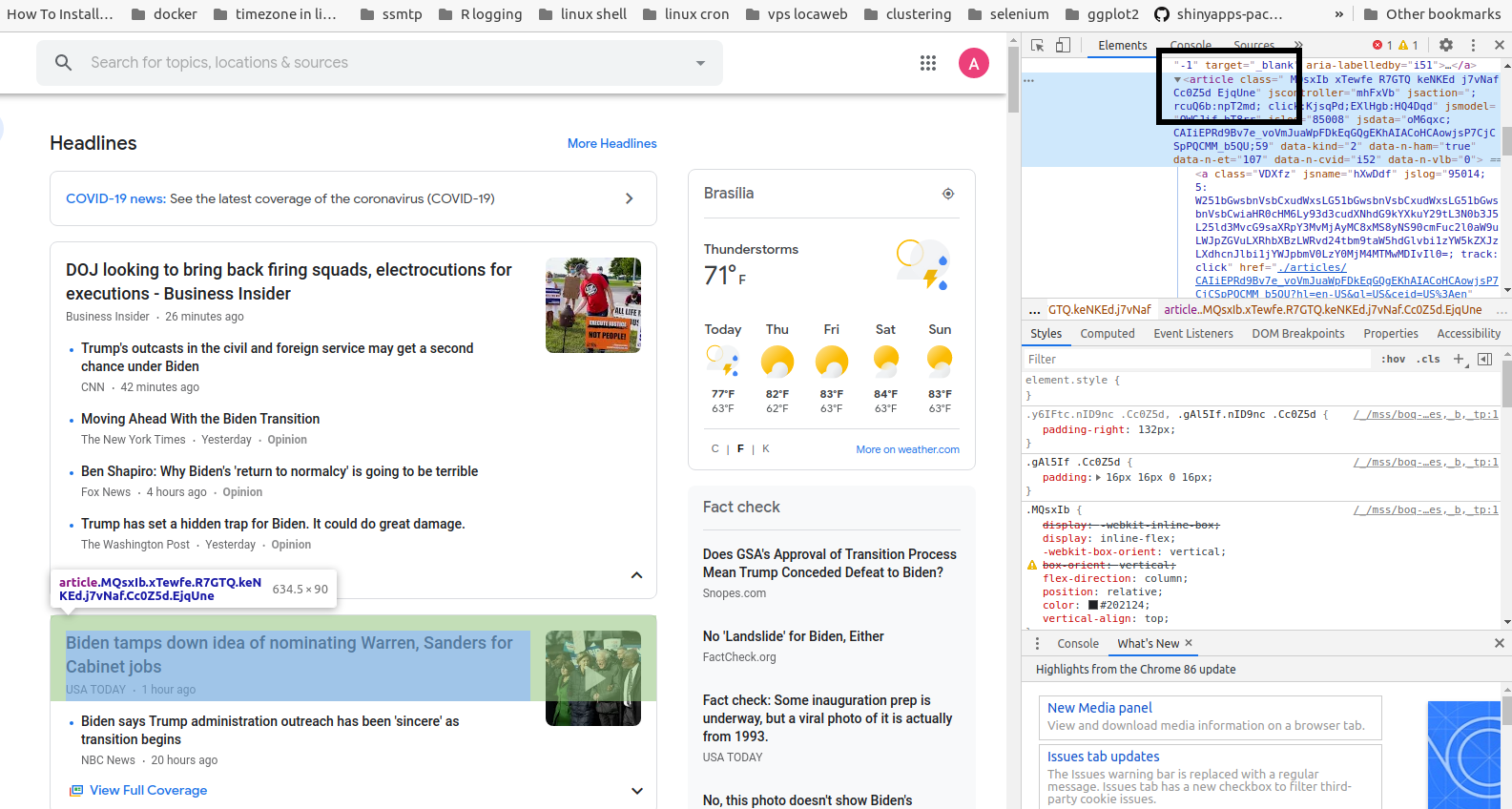Click the DOM tree panel scrollbar

pos(1506,177)
